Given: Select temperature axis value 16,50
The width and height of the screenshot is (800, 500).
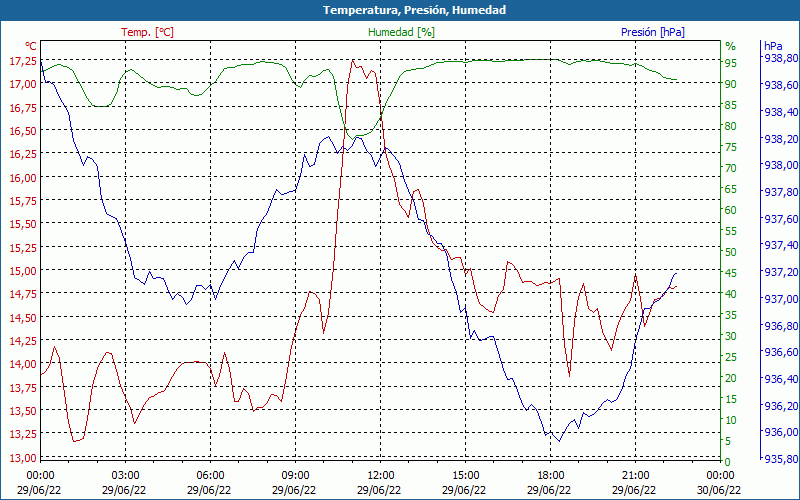Looking at the screenshot, I should pos(23,131).
